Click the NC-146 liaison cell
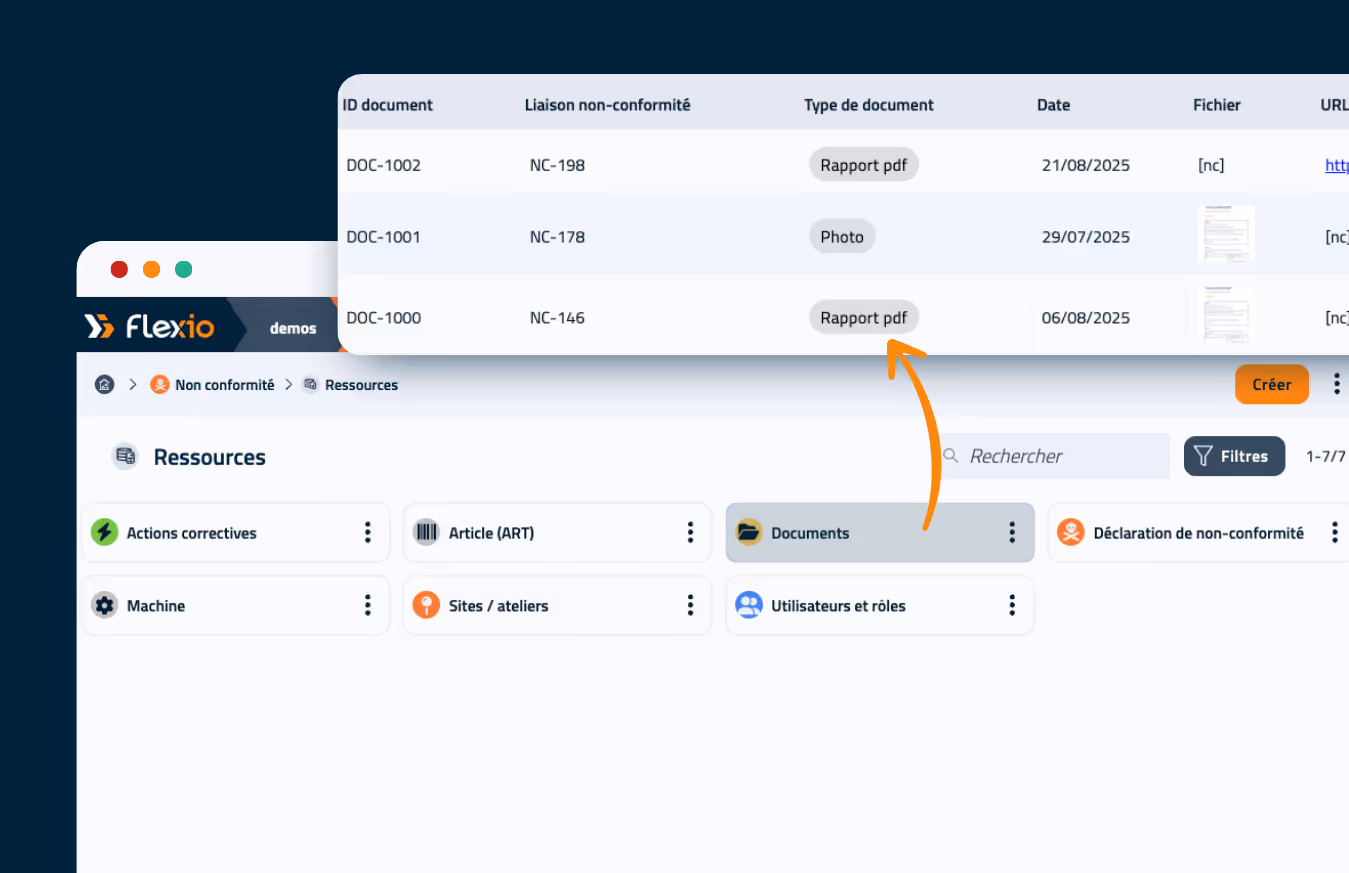The image size is (1349, 873). click(557, 318)
